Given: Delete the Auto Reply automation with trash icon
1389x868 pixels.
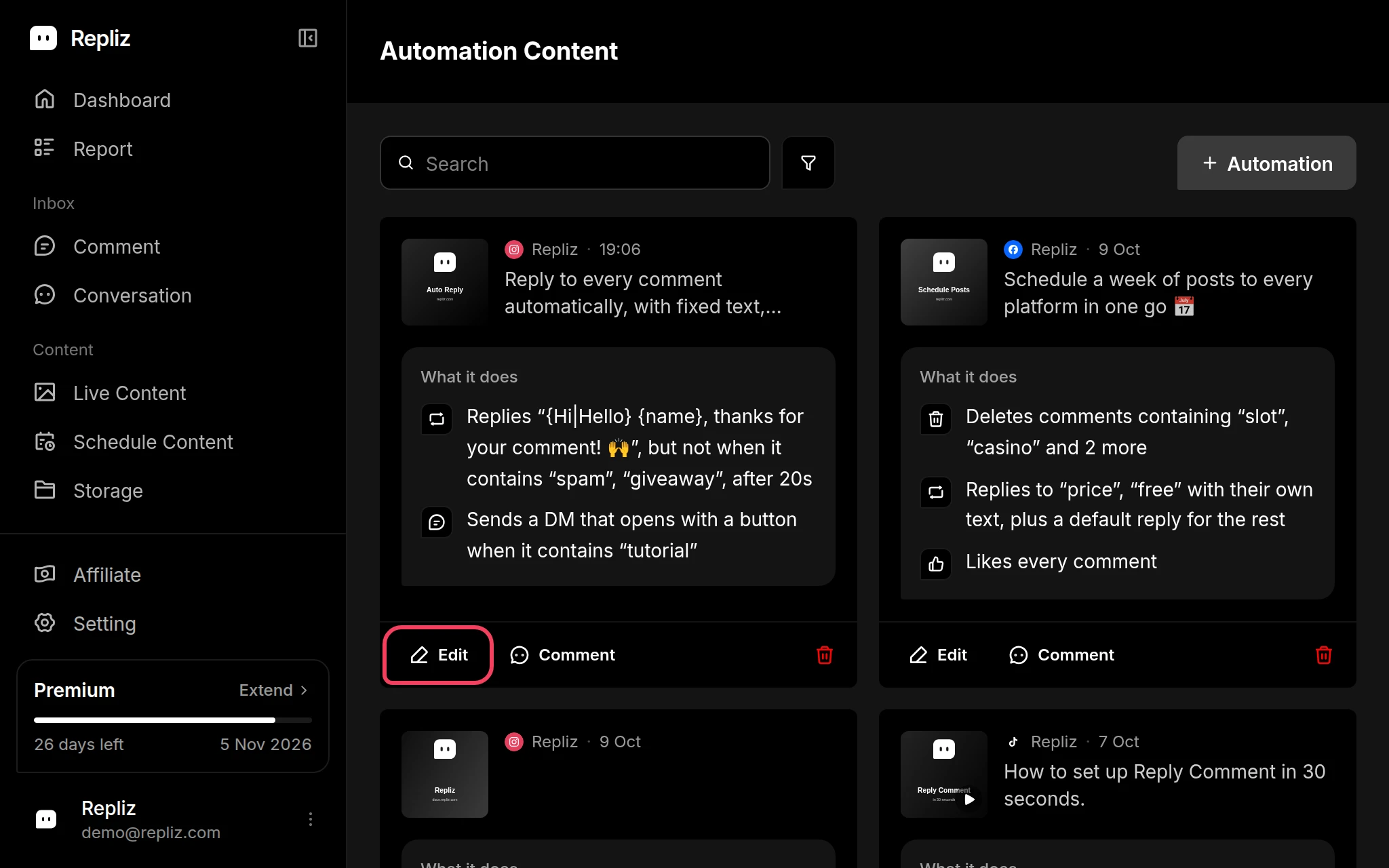Looking at the screenshot, I should pos(824,655).
